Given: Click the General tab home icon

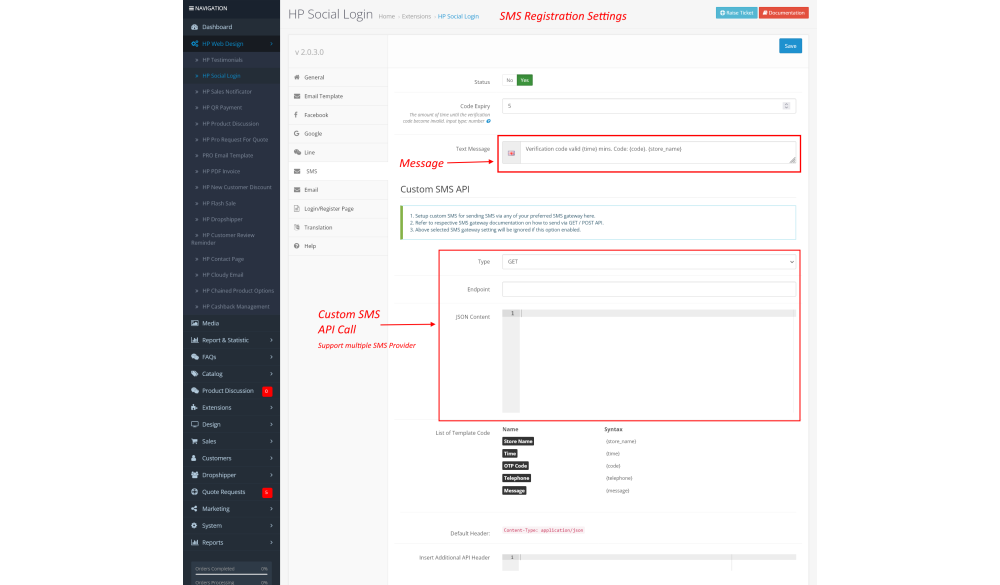Looking at the screenshot, I should click(297, 77).
